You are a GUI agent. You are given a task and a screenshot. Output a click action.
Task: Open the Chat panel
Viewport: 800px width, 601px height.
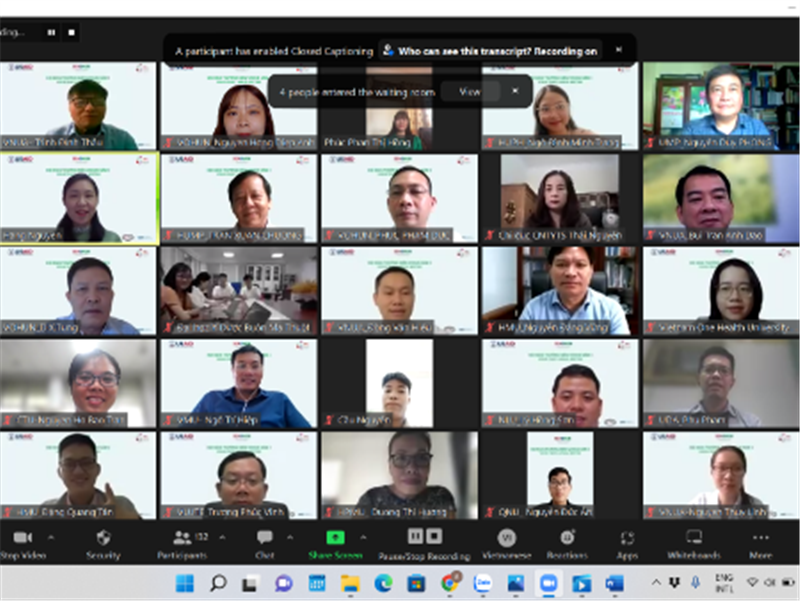click(264, 538)
